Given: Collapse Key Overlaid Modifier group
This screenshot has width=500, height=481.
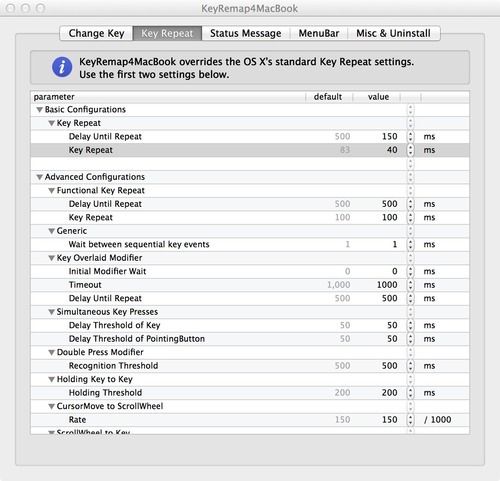Looking at the screenshot, I should (51, 258).
